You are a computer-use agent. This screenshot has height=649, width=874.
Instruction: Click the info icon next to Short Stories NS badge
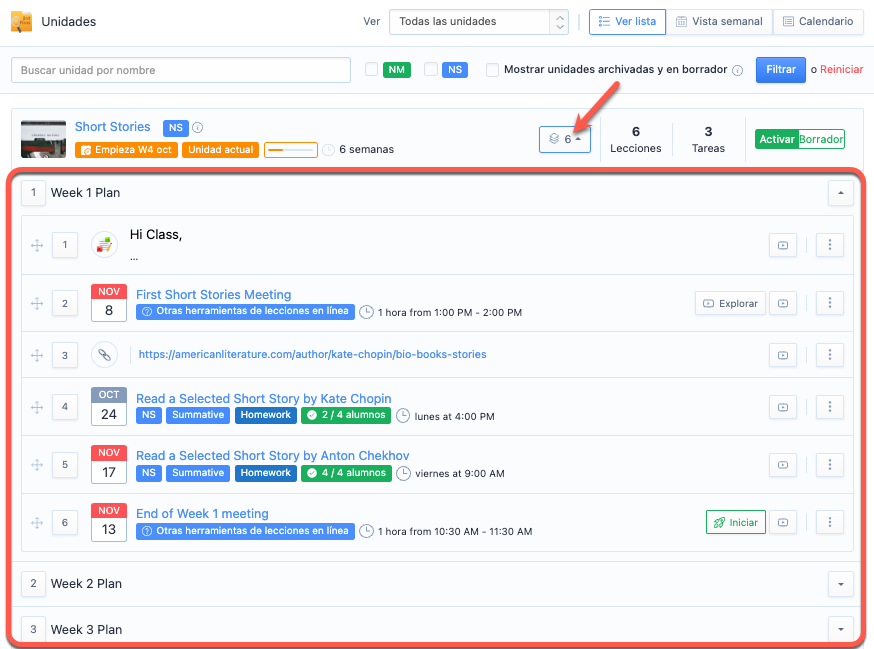(x=198, y=128)
